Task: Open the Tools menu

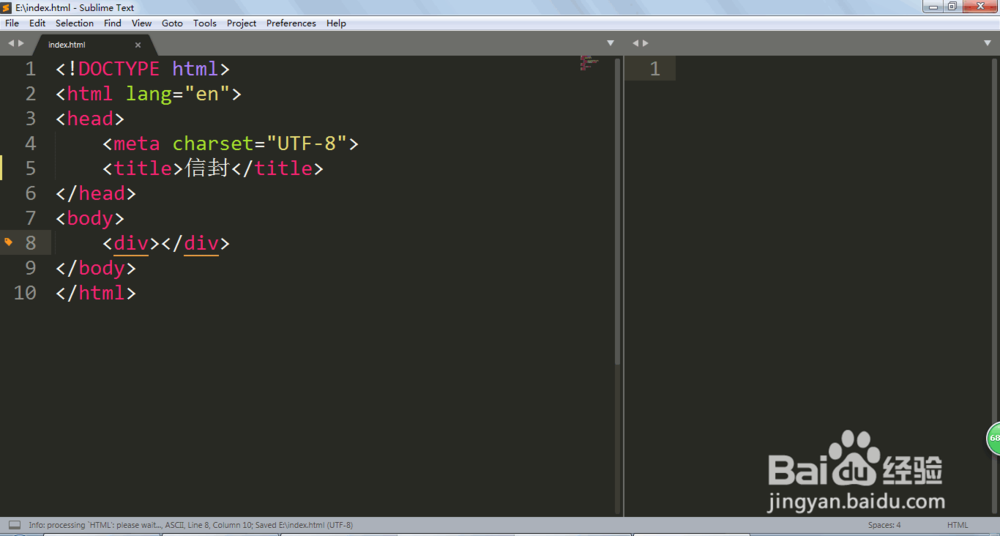Action: [x=205, y=23]
